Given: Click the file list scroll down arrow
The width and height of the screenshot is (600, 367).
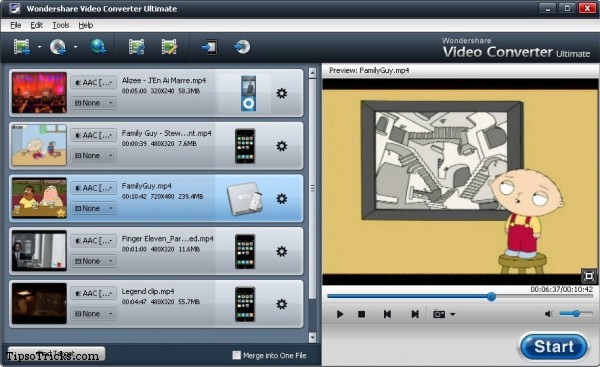Looking at the screenshot, I should pyautogui.click(x=312, y=337).
